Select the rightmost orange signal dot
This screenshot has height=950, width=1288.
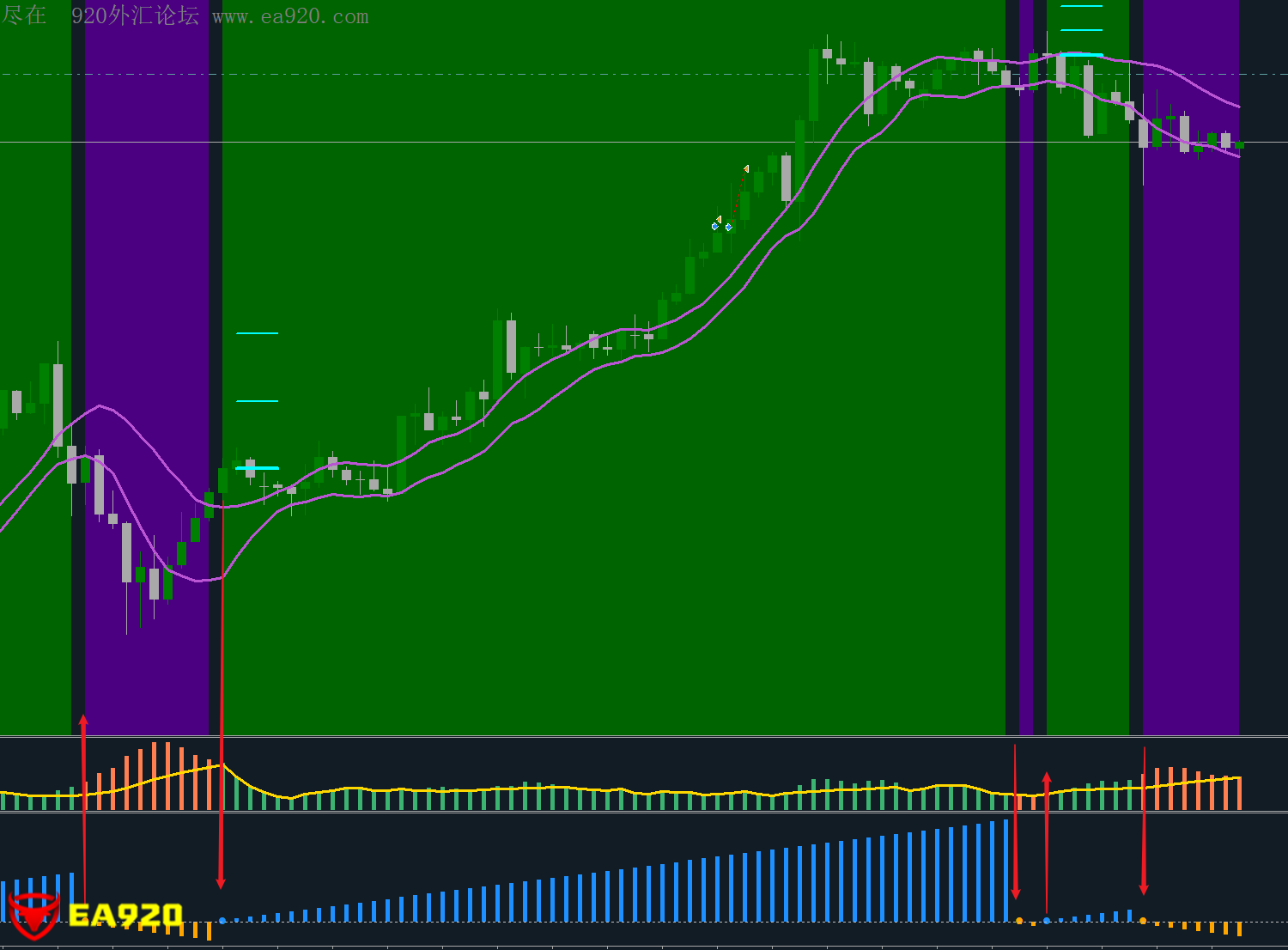tap(1143, 921)
